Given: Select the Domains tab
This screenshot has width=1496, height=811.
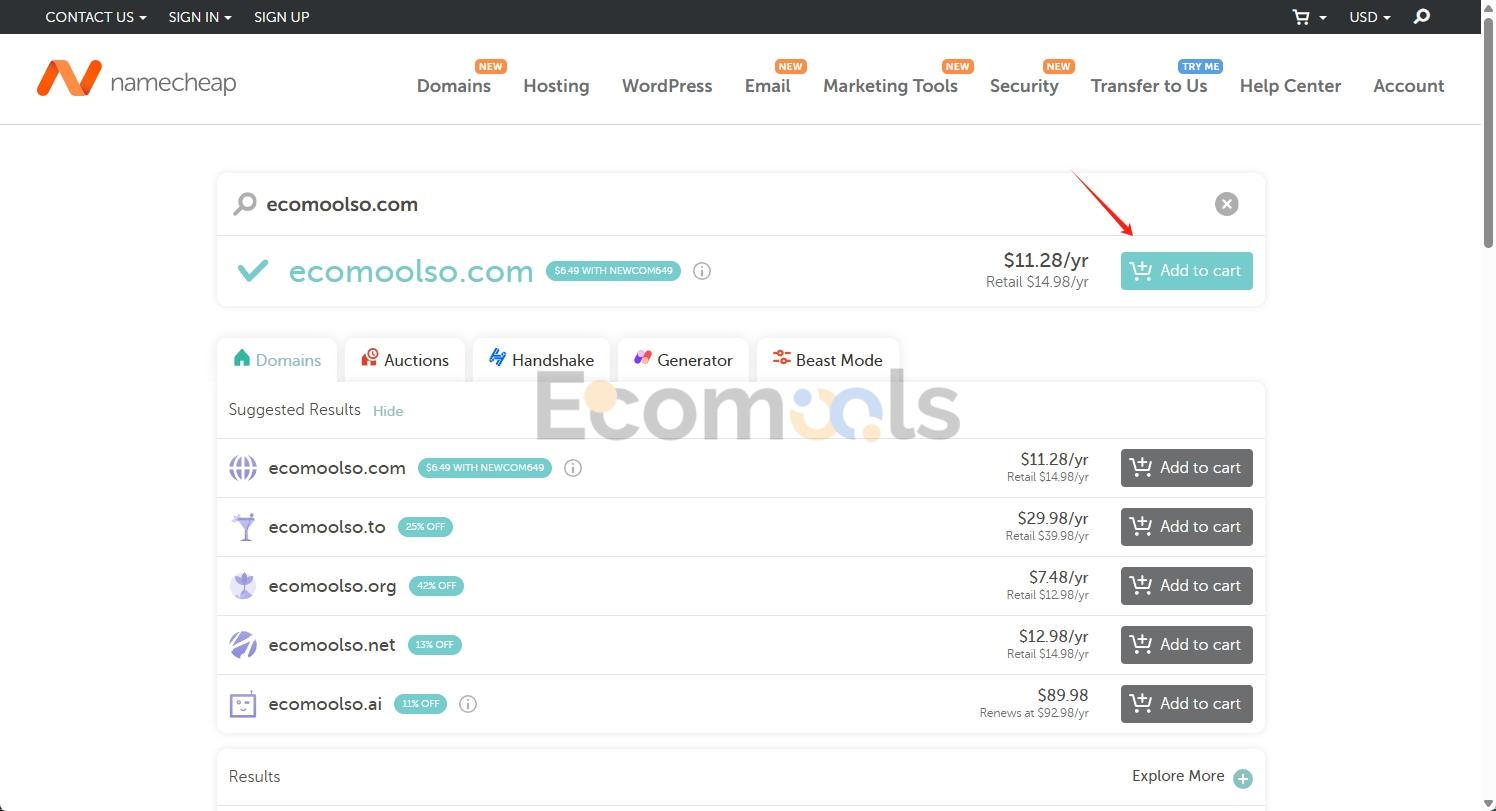Looking at the screenshot, I should 277,360.
